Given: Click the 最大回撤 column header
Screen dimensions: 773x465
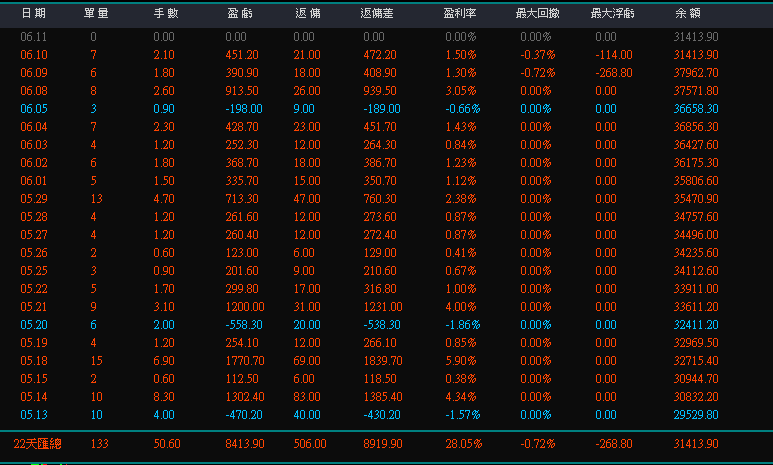Looking at the screenshot, I should pos(537,13).
